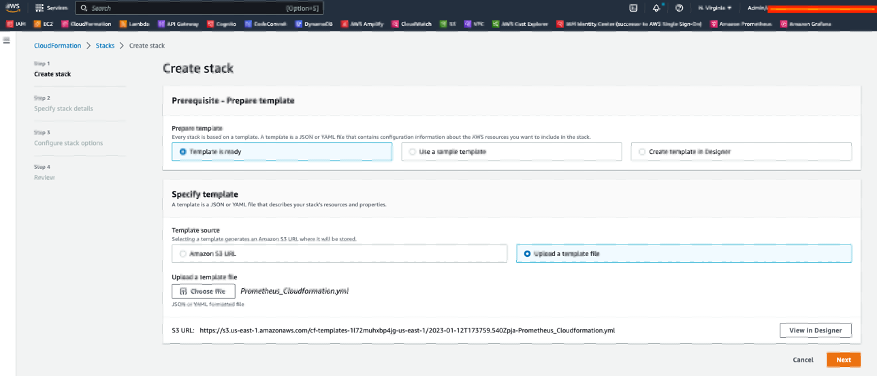
Task: Open the notifications bell
Action: pyautogui.click(x=656, y=8)
